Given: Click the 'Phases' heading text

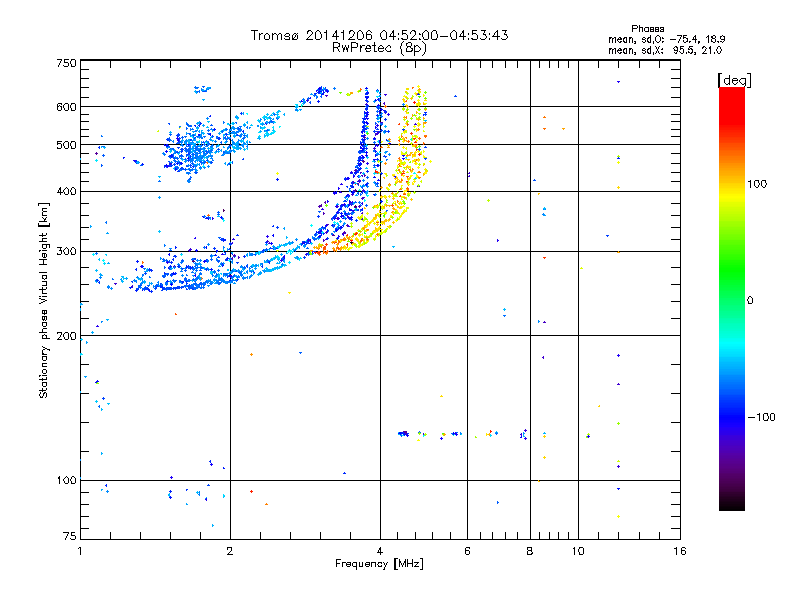Looking at the screenshot, I should [x=647, y=29].
